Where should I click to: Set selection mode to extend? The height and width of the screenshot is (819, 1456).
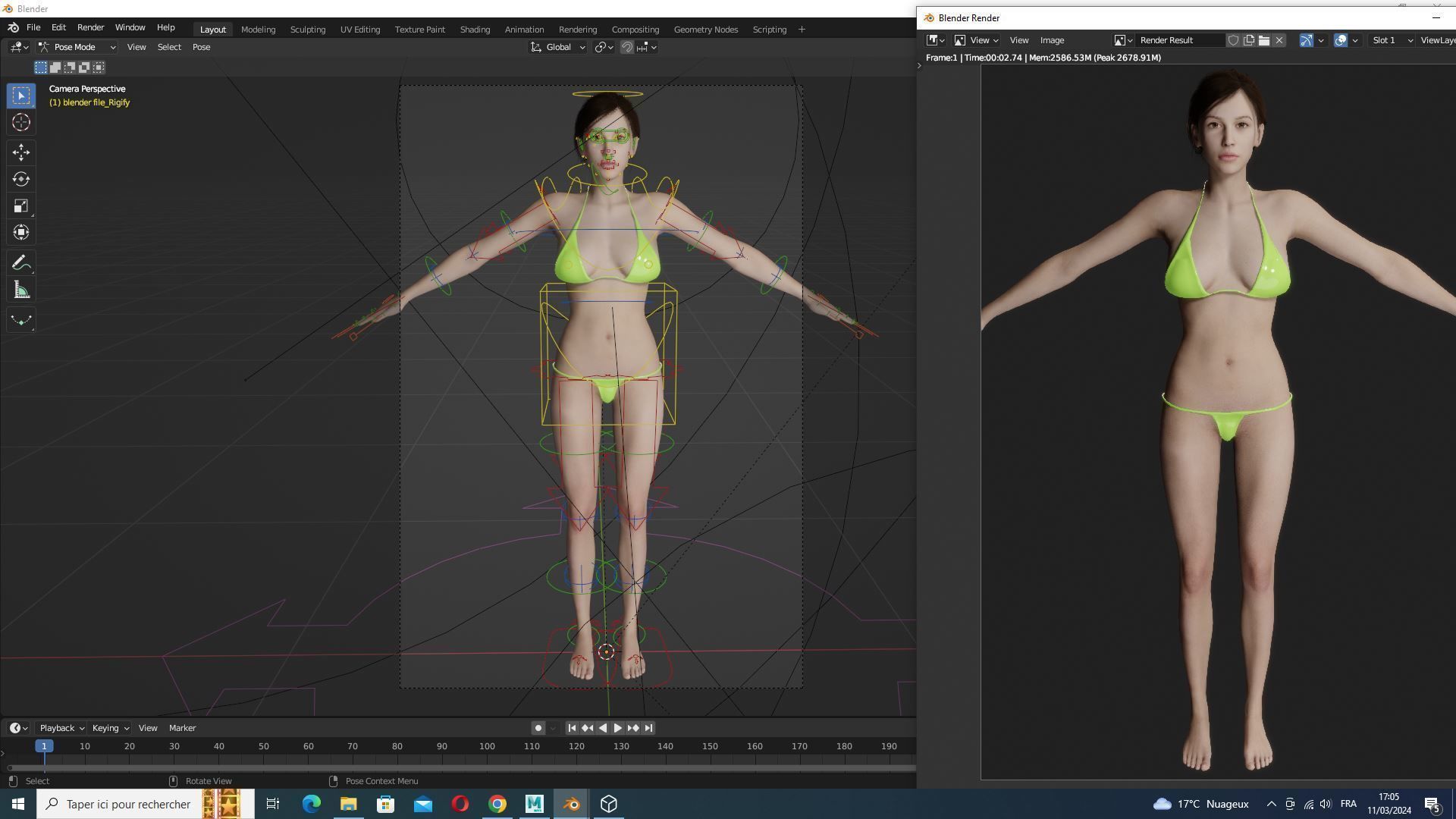point(55,67)
